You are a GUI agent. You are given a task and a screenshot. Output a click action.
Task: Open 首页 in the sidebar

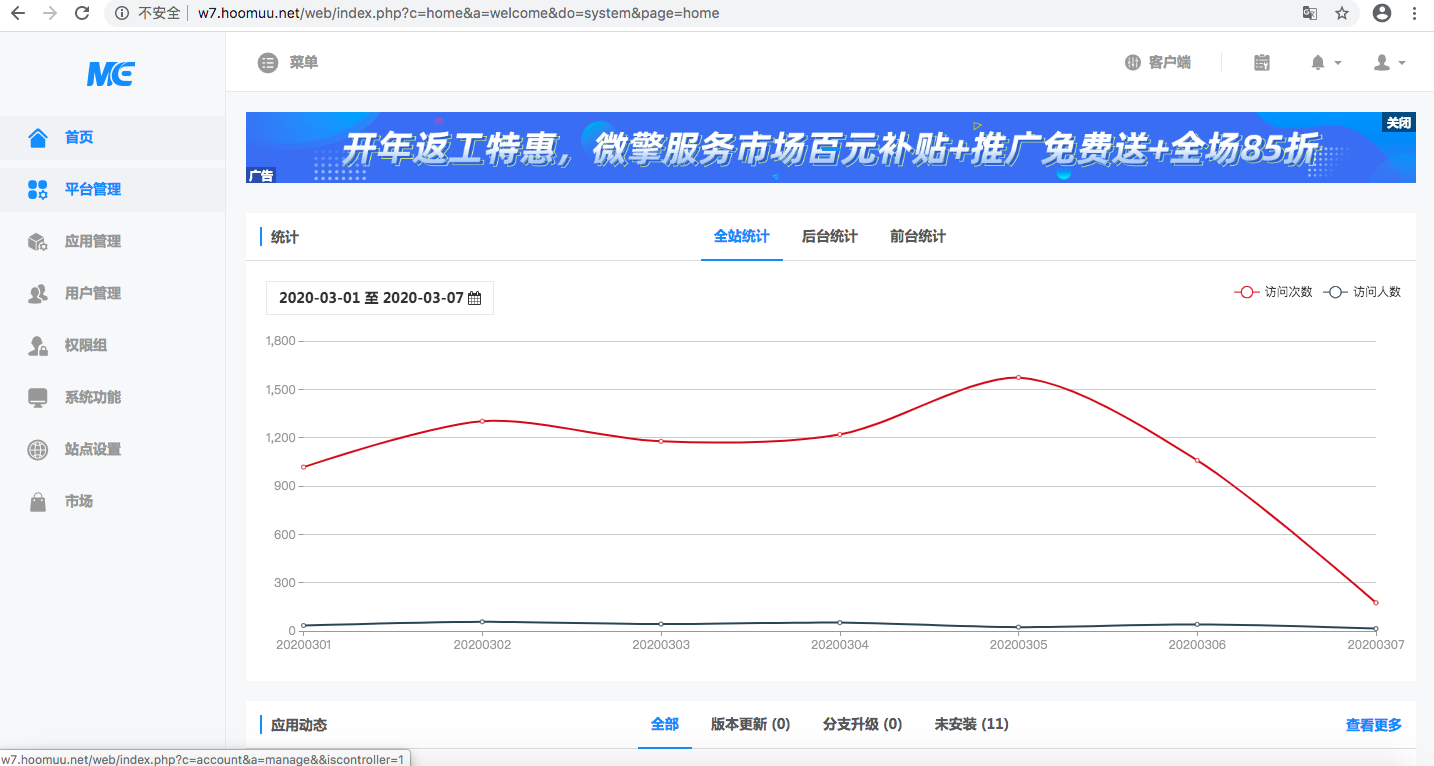coord(112,138)
